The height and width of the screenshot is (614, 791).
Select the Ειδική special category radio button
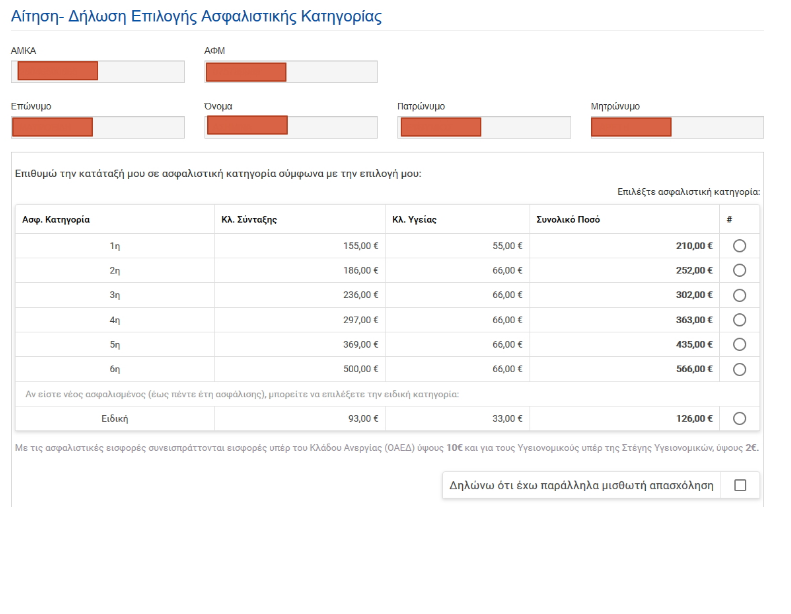[739, 419]
